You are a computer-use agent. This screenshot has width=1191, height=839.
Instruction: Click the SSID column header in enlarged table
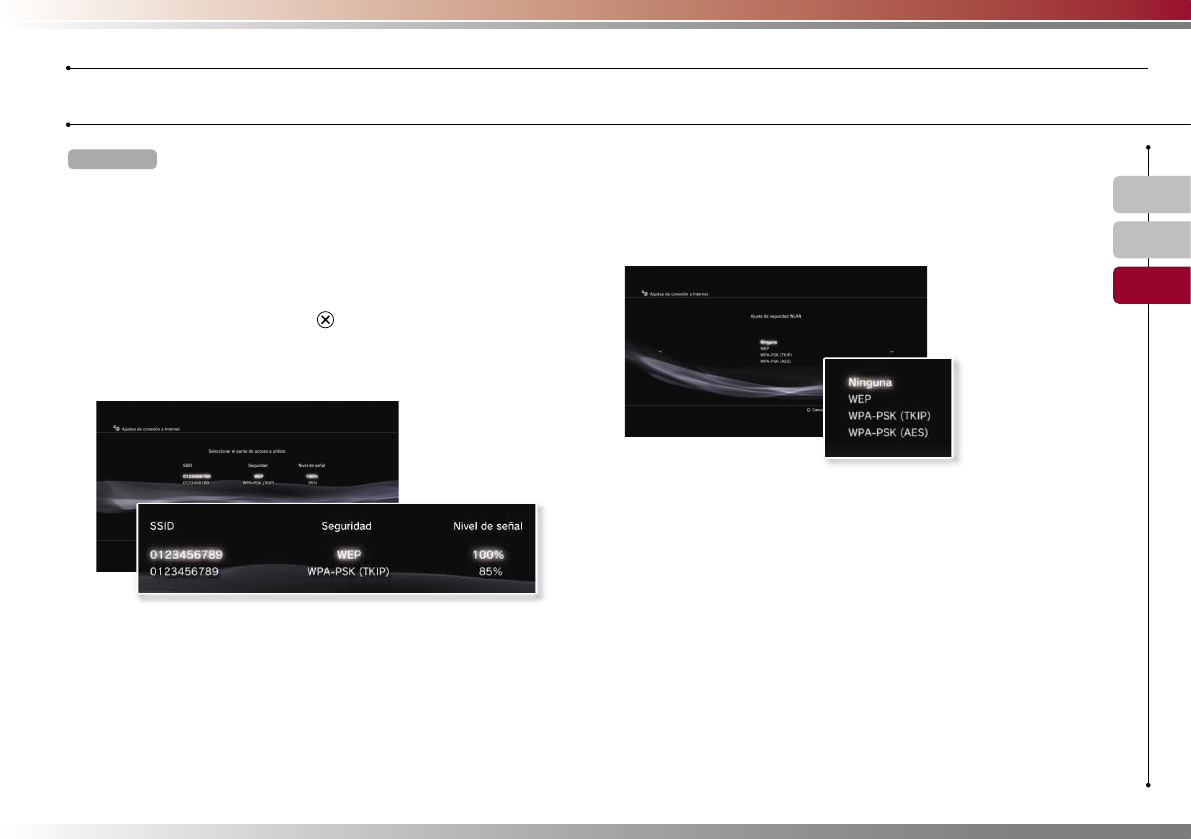pyautogui.click(x=162, y=525)
